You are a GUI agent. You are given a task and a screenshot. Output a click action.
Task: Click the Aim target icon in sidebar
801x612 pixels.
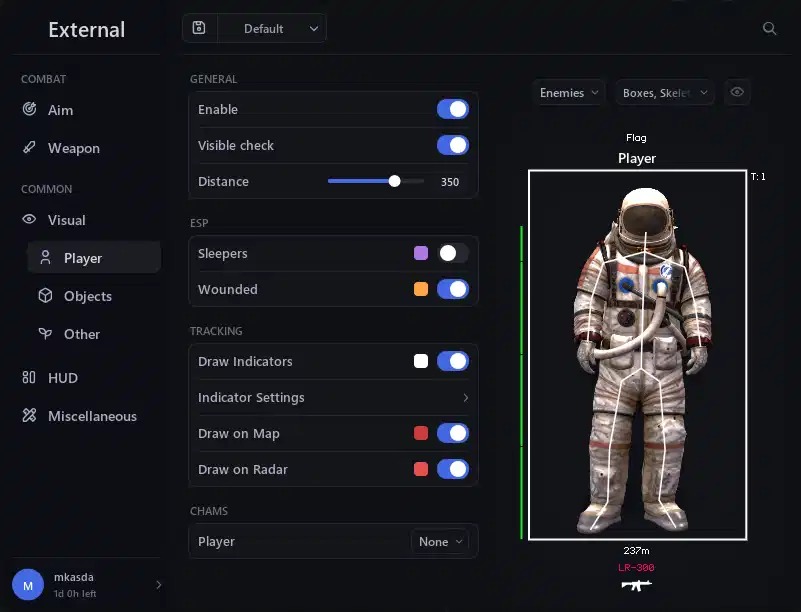tap(30, 110)
